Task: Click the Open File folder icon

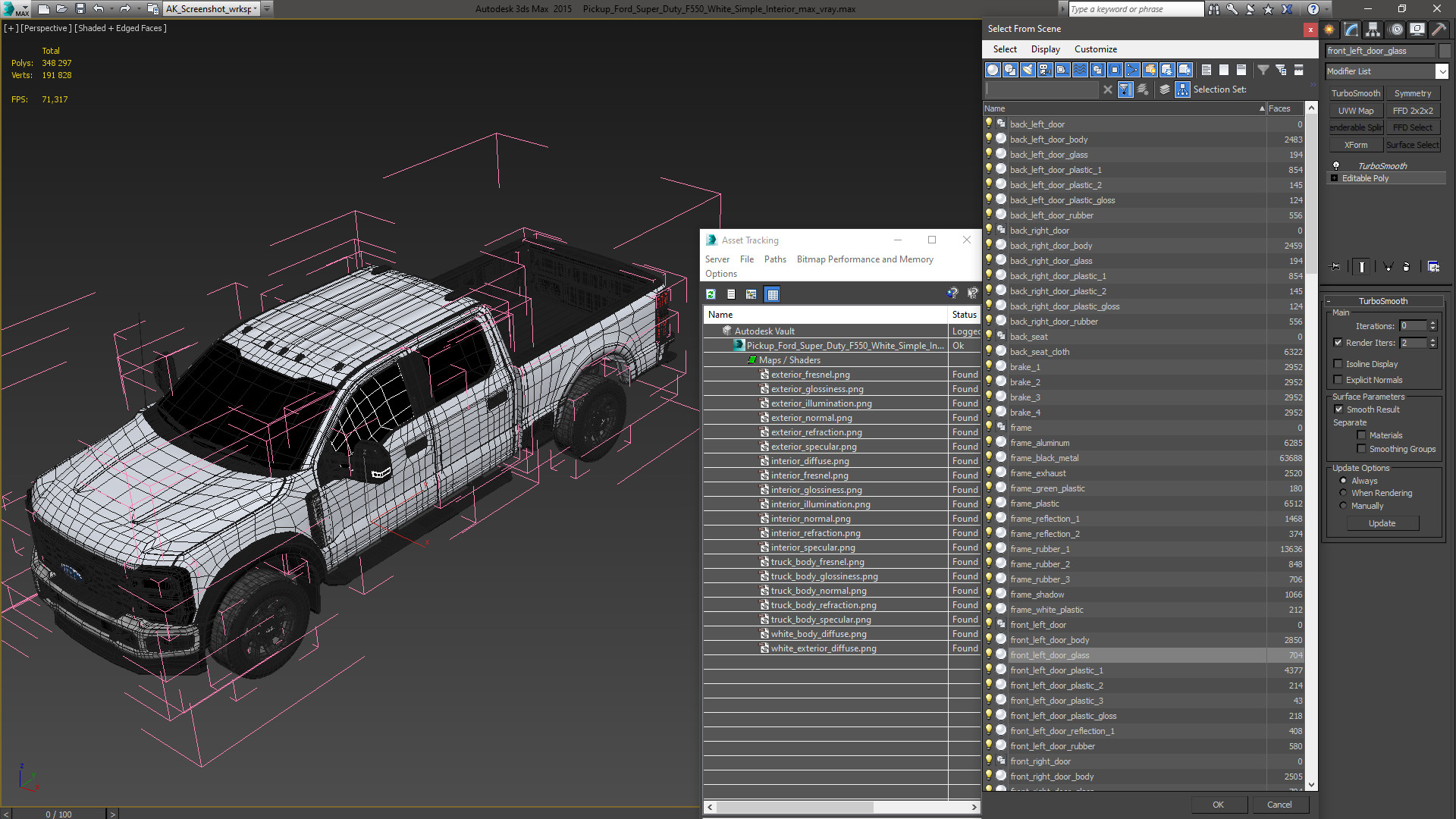Action: (x=62, y=9)
